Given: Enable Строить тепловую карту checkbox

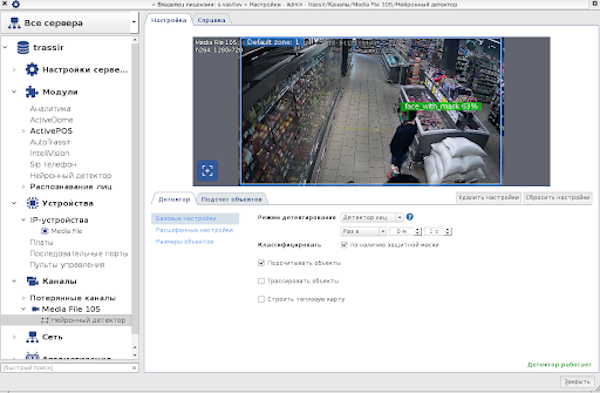Looking at the screenshot, I should coord(261,299).
